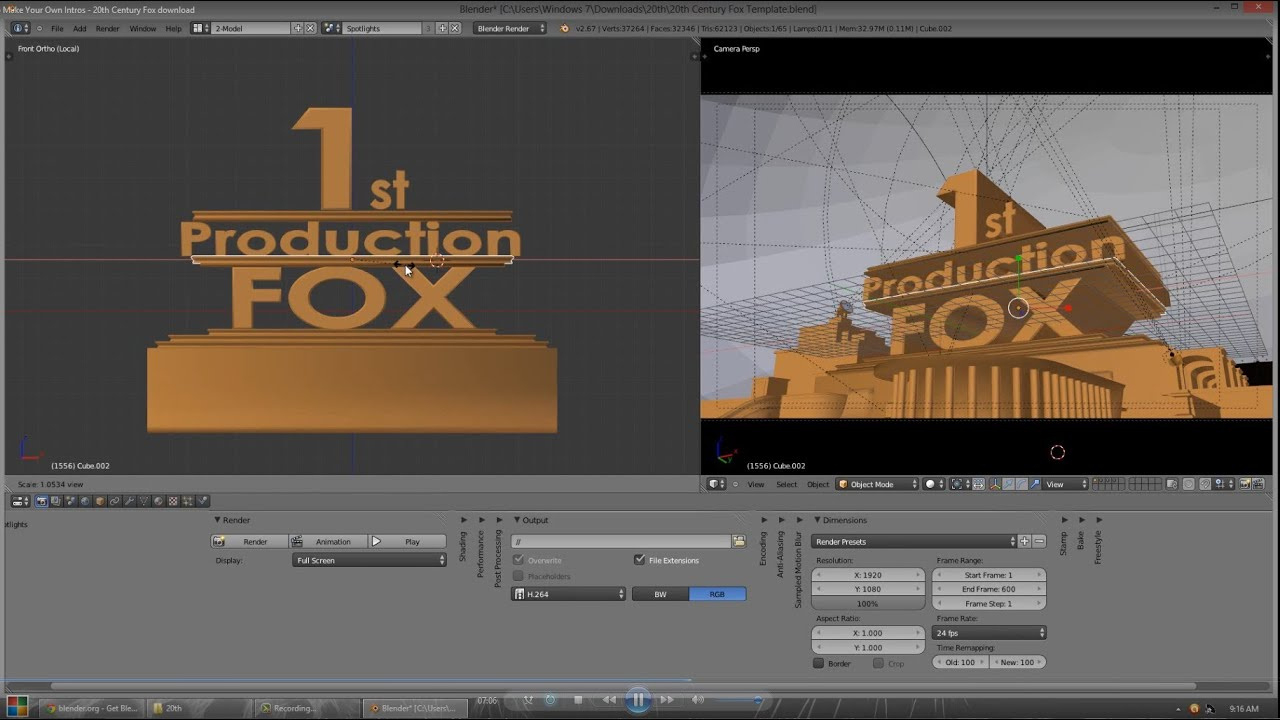Open file browser for output path
The image size is (1280, 720).
pyautogui.click(x=739, y=541)
